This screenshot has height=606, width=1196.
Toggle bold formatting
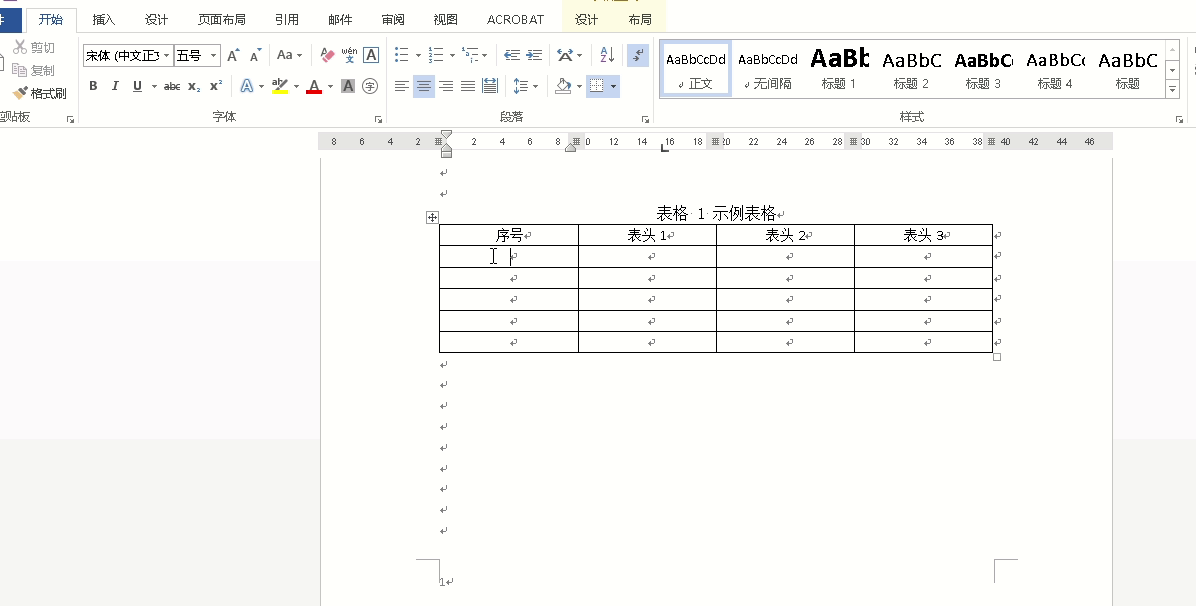click(x=93, y=86)
